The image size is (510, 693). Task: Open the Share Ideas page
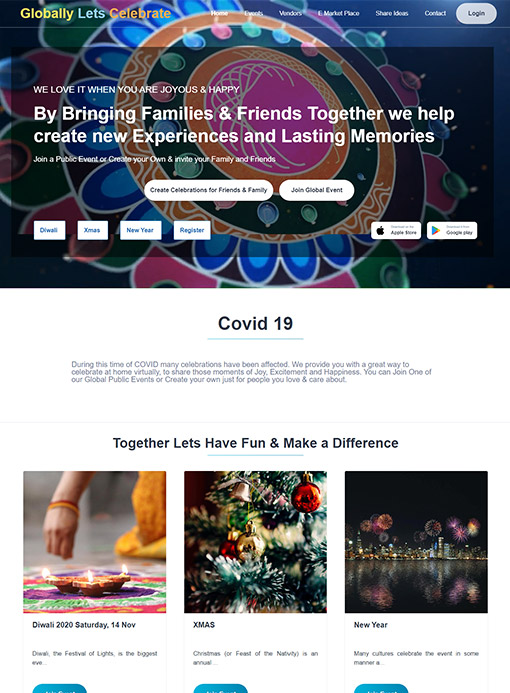(x=392, y=13)
